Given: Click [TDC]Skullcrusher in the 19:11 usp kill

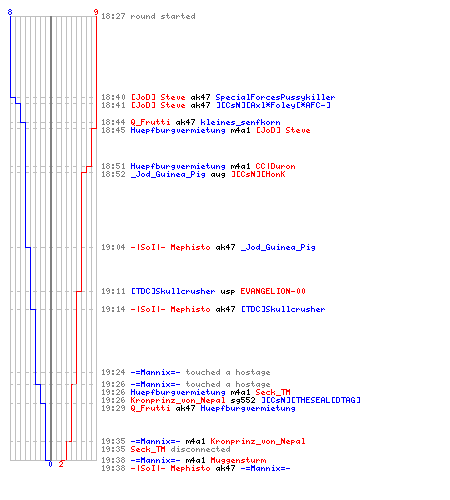Looking at the screenshot, I should (173, 291).
